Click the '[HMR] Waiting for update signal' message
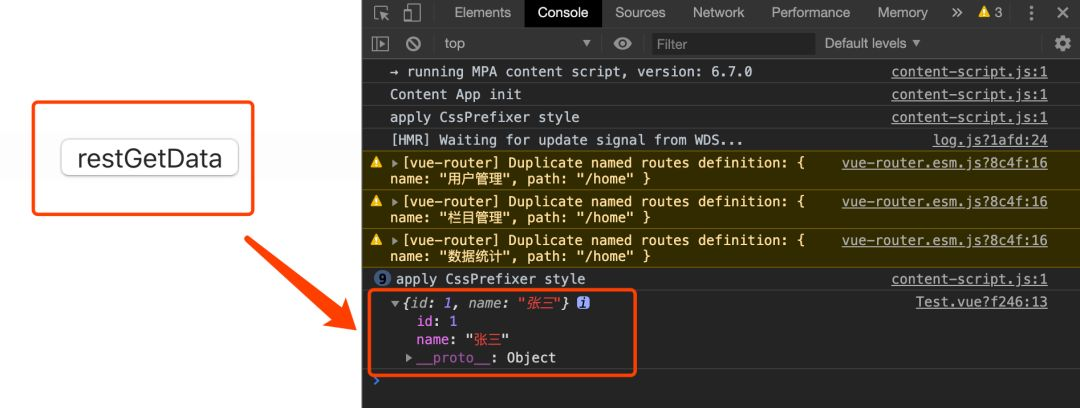The image size is (1080, 408). (567, 141)
